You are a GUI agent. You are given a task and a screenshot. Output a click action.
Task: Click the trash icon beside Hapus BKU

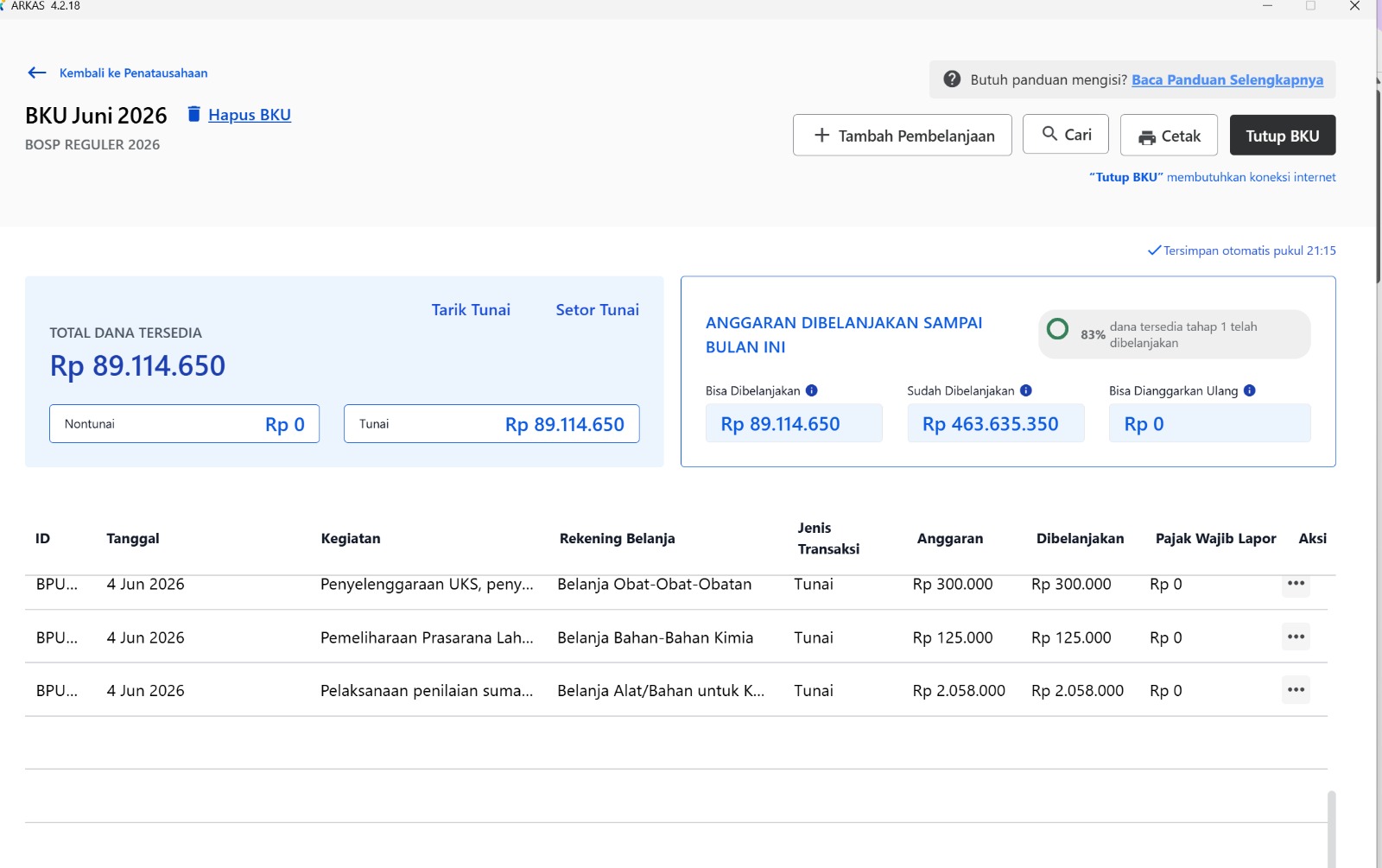coord(194,114)
